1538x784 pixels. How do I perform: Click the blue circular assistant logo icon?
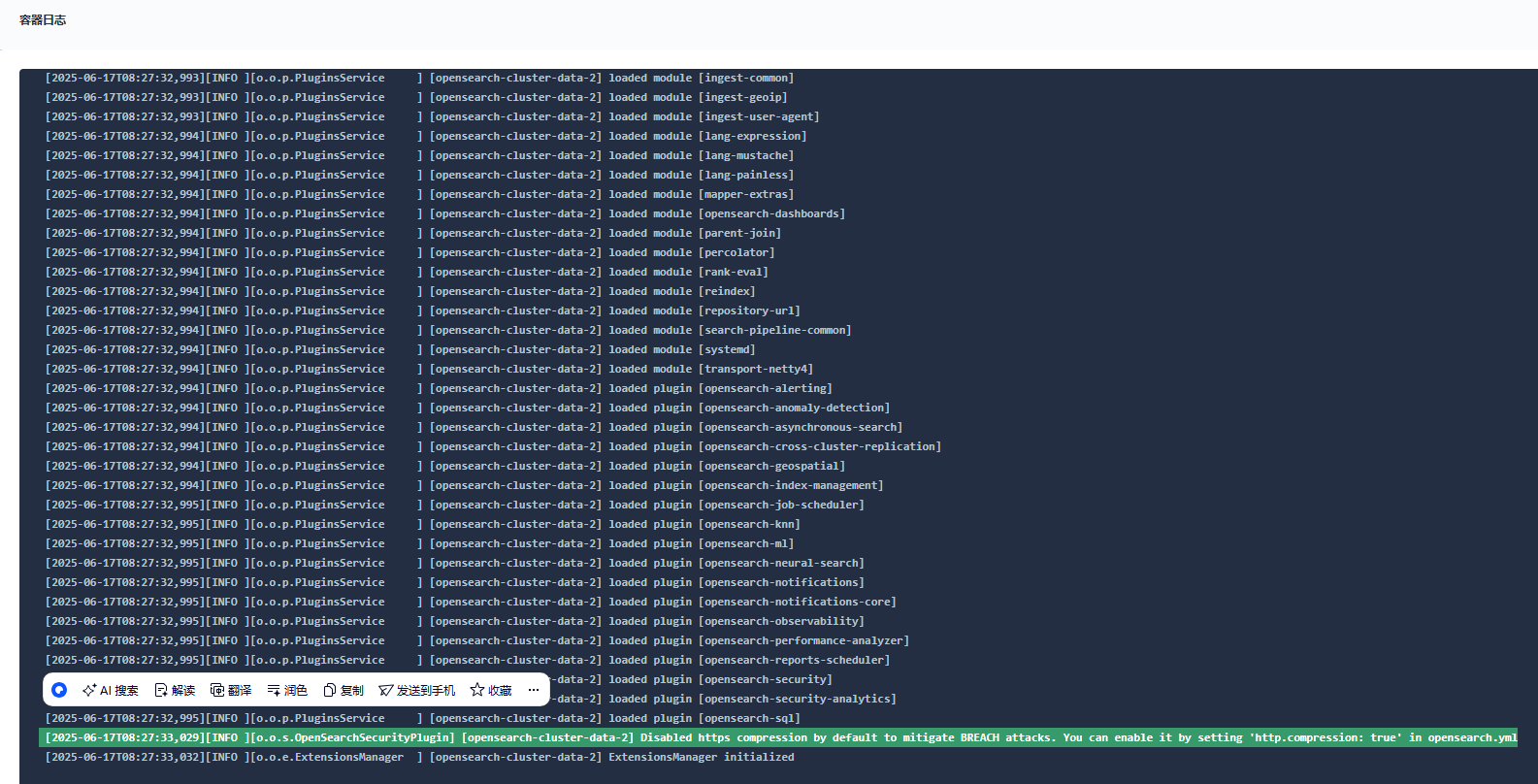point(59,690)
